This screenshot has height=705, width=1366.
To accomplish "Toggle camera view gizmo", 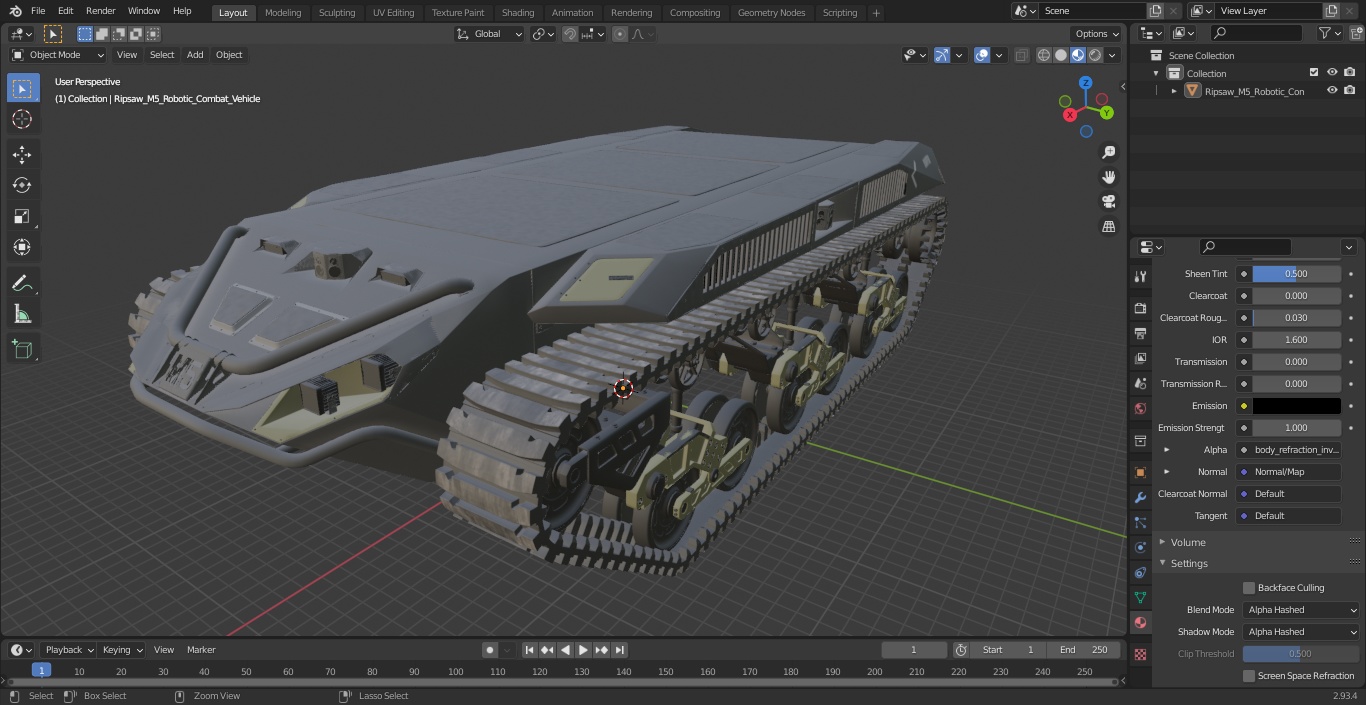I will [x=1109, y=202].
